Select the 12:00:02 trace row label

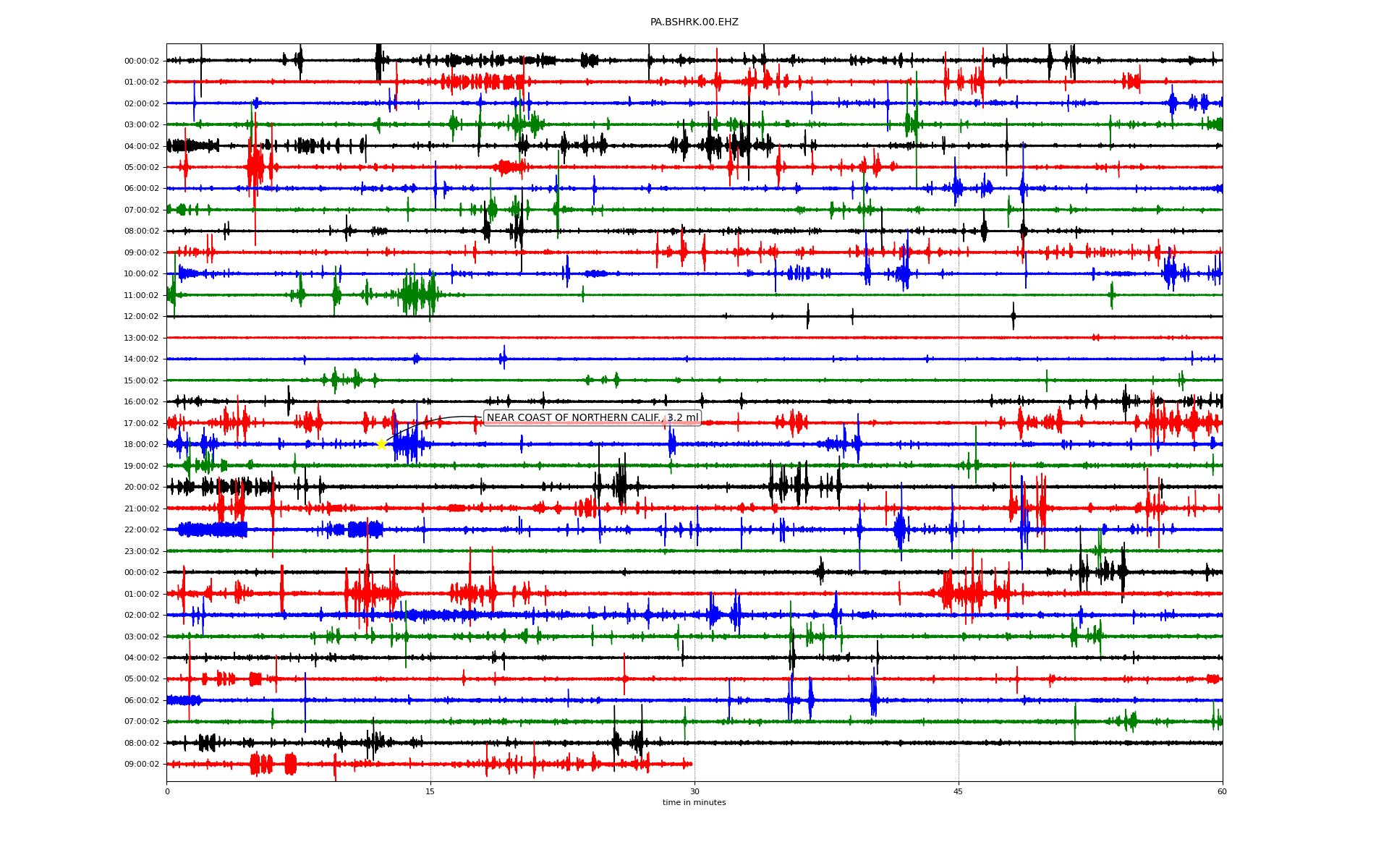coord(142,317)
